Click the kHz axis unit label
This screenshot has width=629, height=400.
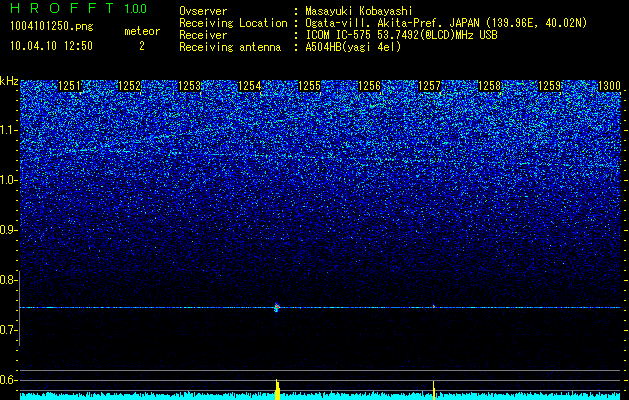pyautogui.click(x=9, y=81)
